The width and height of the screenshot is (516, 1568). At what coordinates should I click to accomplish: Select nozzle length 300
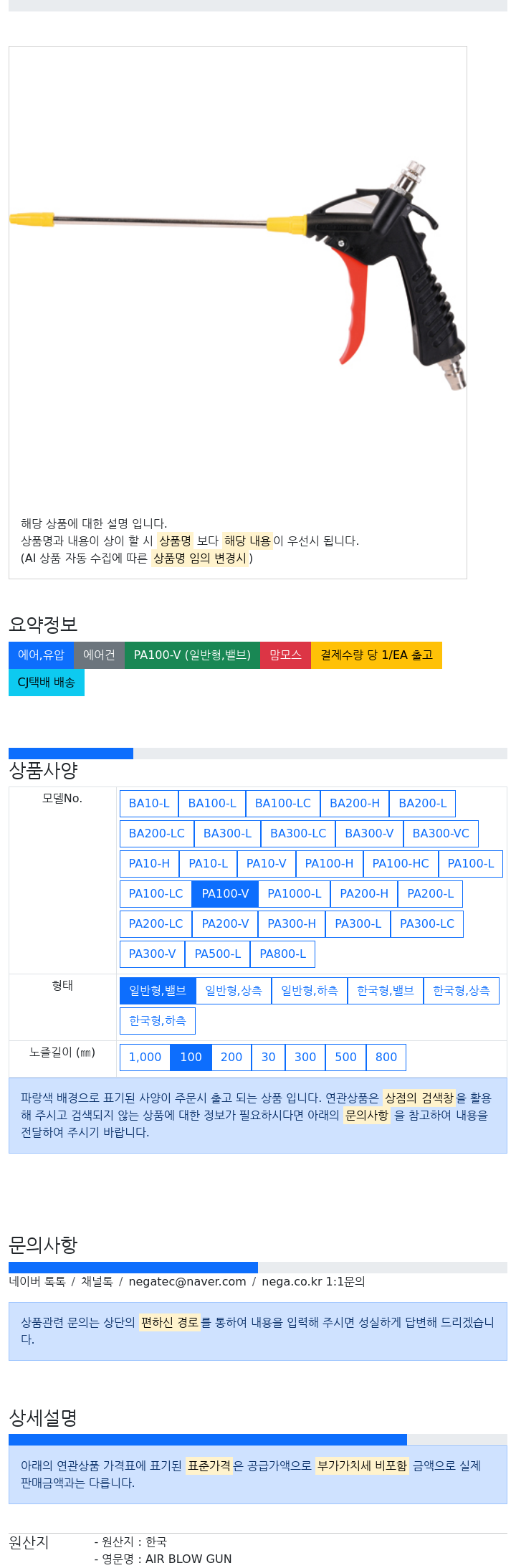(x=305, y=1058)
